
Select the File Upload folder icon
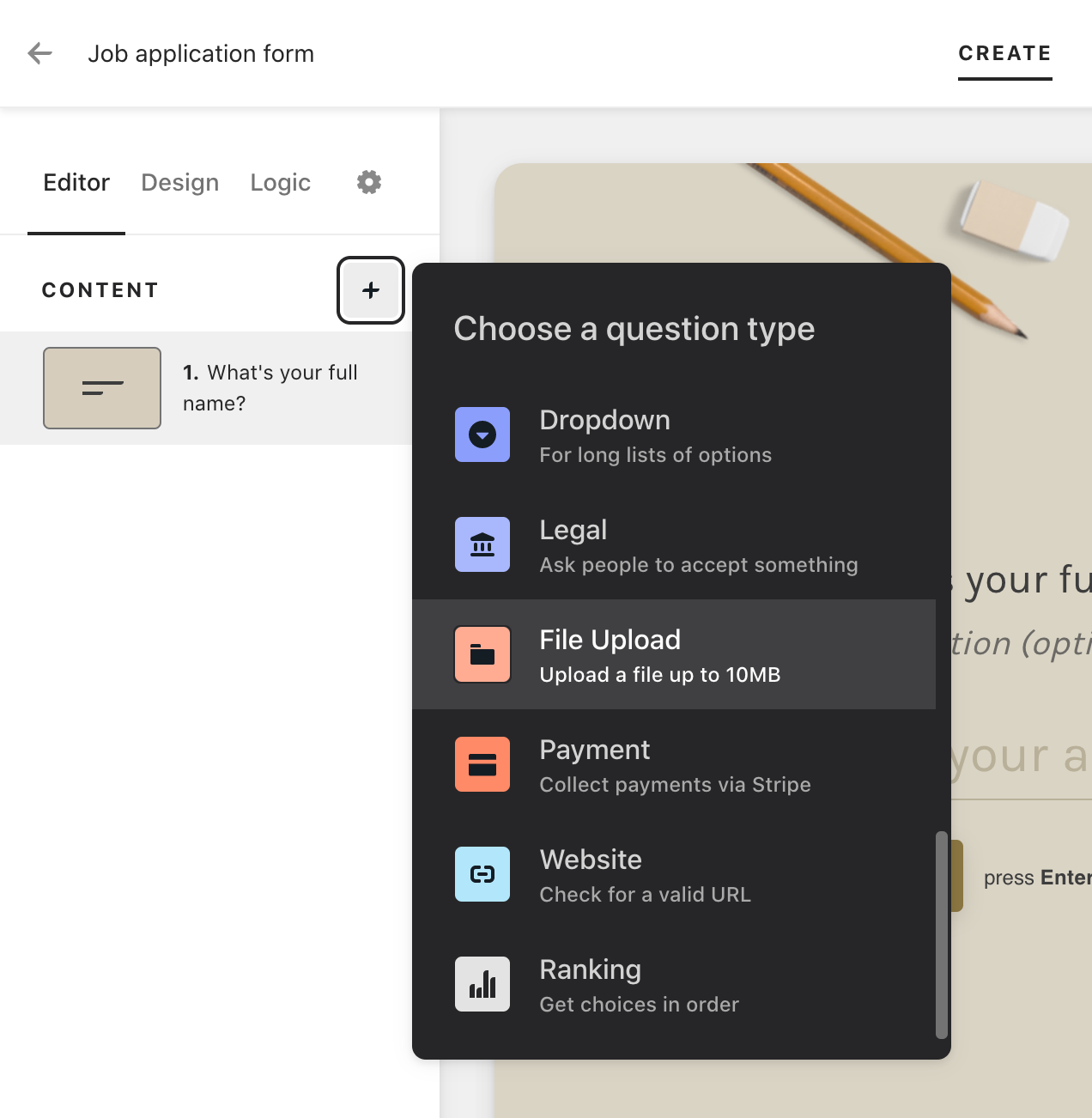click(x=482, y=654)
